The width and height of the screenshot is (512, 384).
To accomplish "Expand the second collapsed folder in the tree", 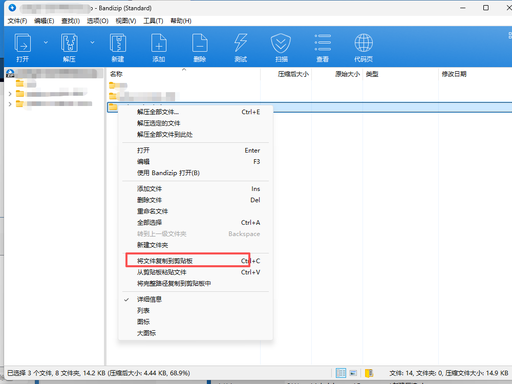I will 10,104.
